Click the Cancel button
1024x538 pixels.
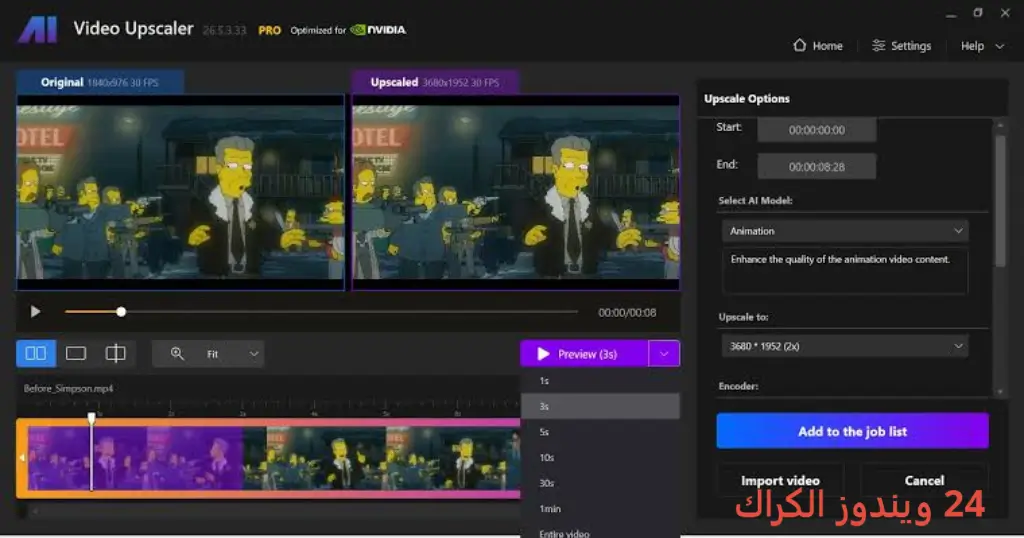click(924, 481)
